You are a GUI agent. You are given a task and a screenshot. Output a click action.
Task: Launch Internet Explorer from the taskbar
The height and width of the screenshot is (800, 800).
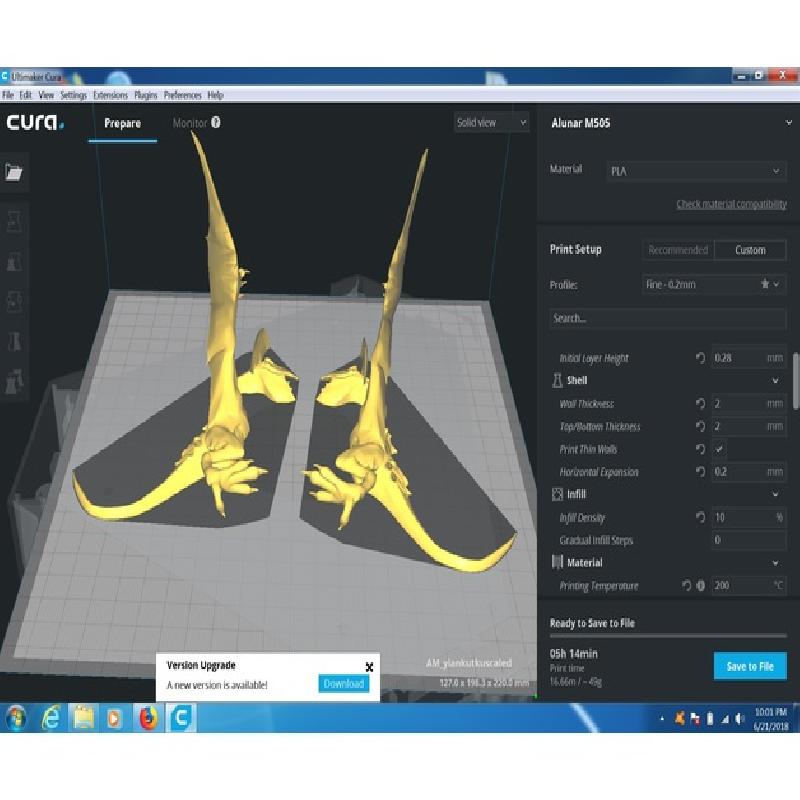tap(51, 718)
